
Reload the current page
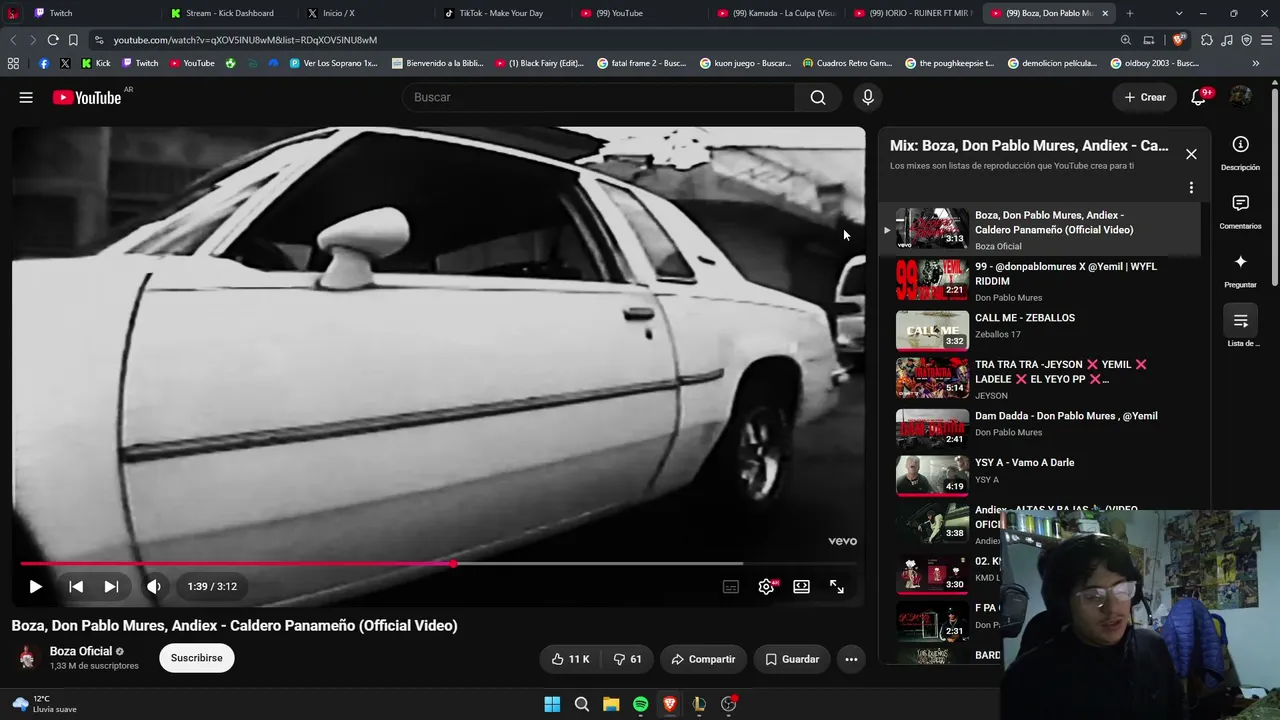[x=53, y=40]
